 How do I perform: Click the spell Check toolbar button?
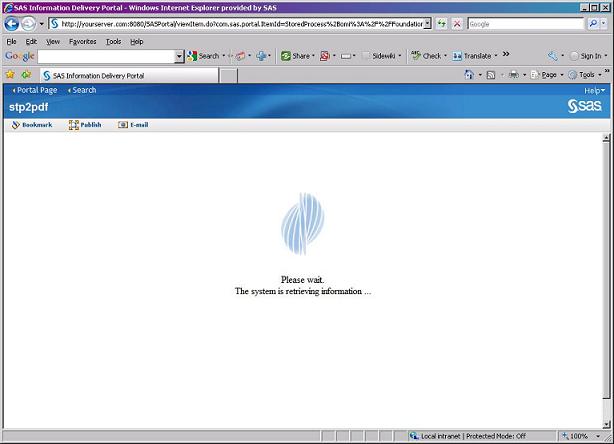point(426,56)
